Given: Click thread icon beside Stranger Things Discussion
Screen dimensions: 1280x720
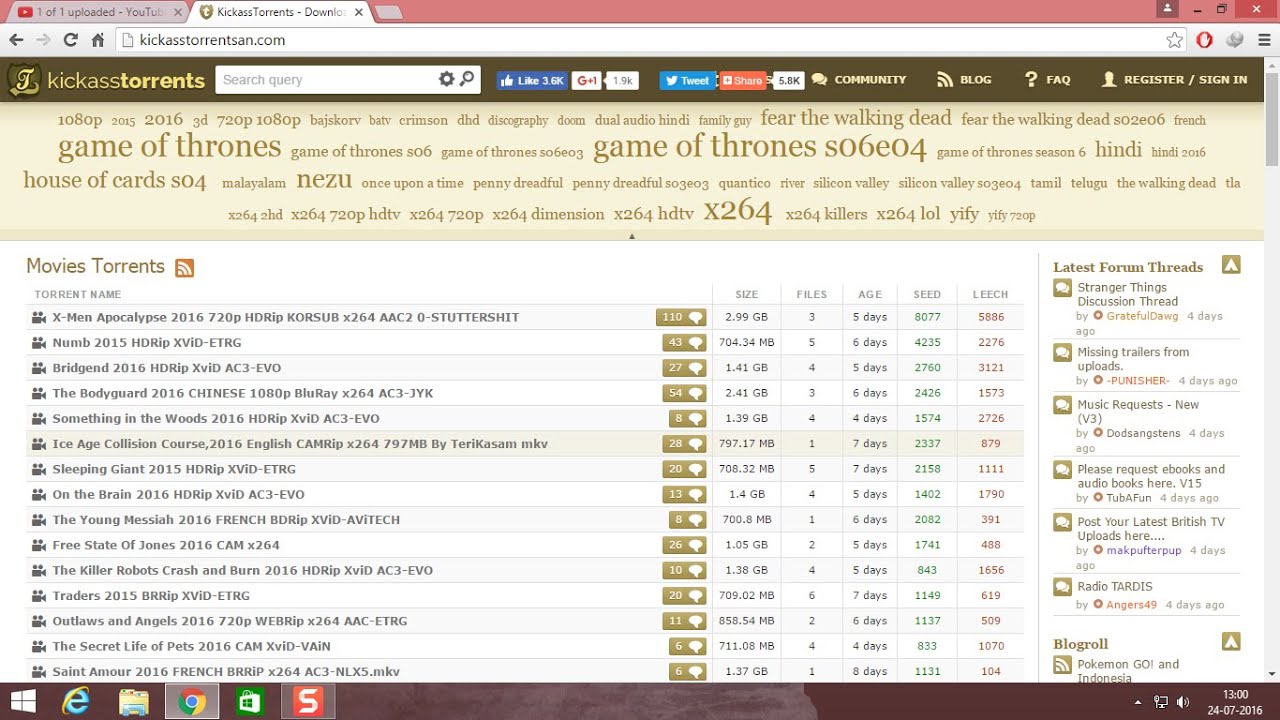Looking at the screenshot, I should [x=1062, y=288].
